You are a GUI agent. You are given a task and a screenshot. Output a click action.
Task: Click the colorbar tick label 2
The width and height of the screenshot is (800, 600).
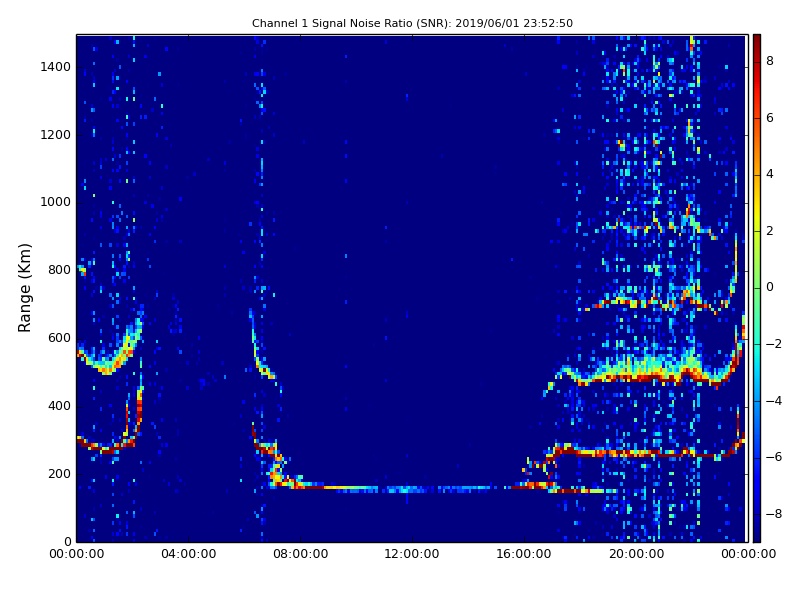point(770,231)
